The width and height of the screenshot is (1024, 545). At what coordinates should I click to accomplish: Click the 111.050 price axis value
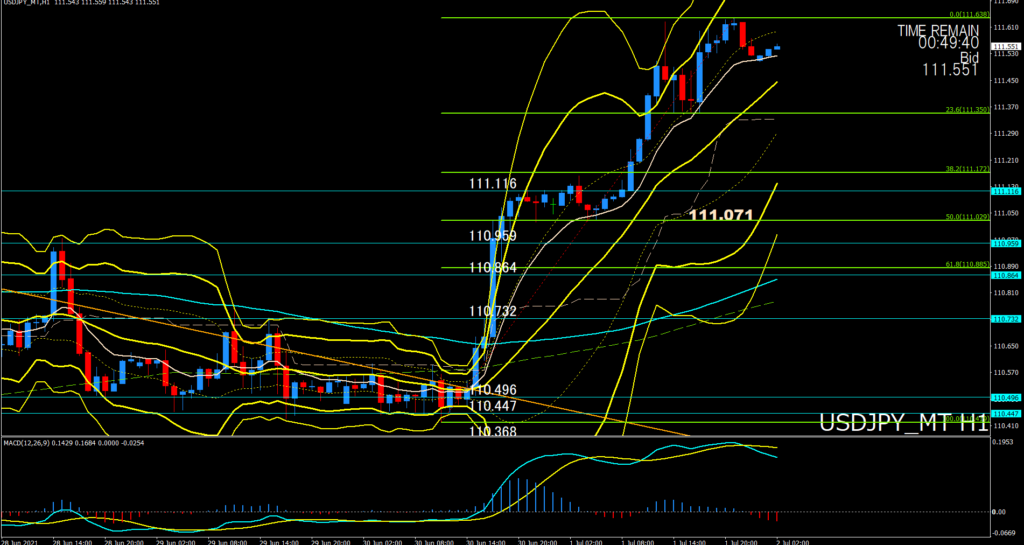1006,213
